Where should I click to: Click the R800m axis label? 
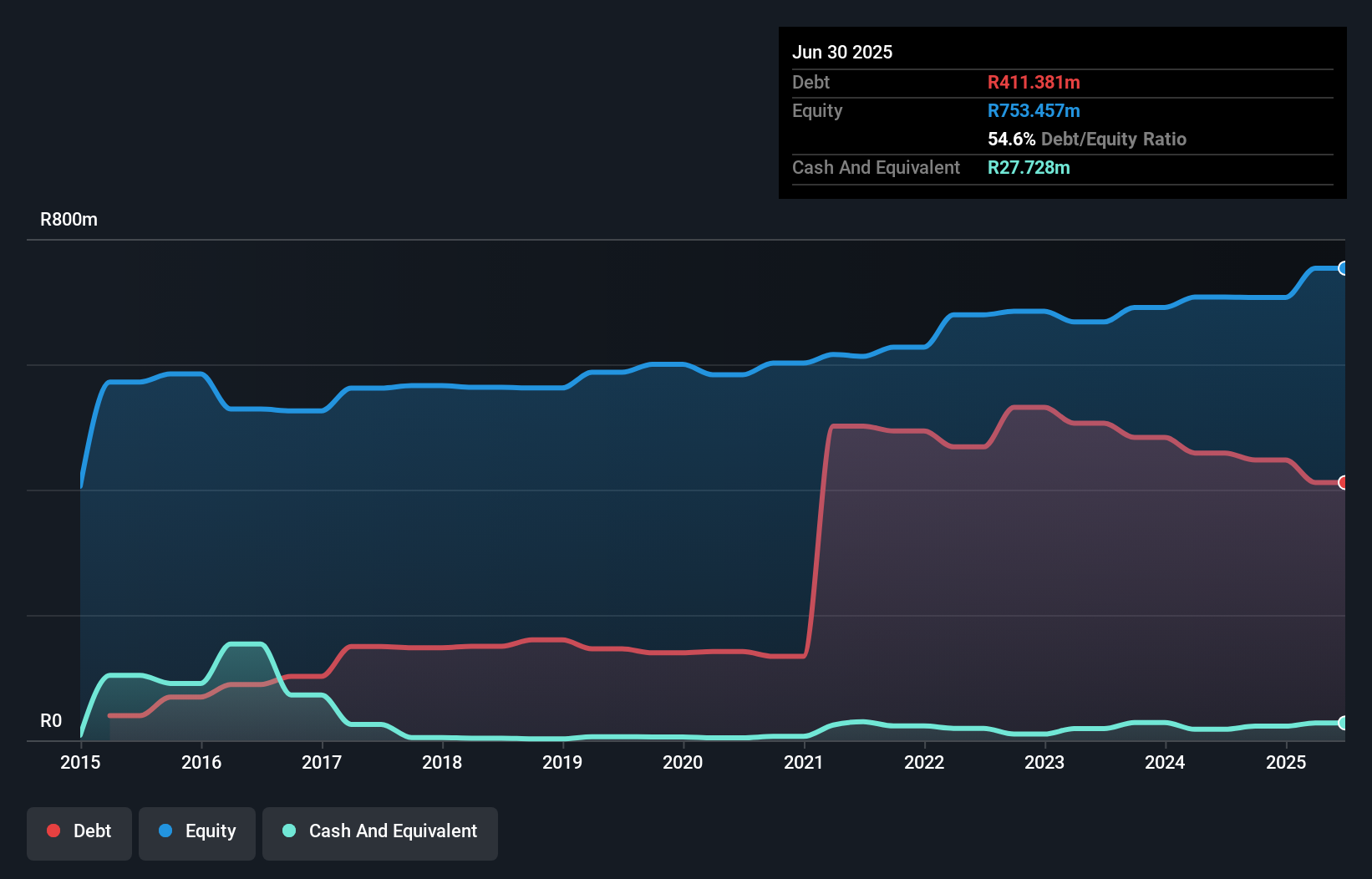pyautogui.click(x=69, y=219)
